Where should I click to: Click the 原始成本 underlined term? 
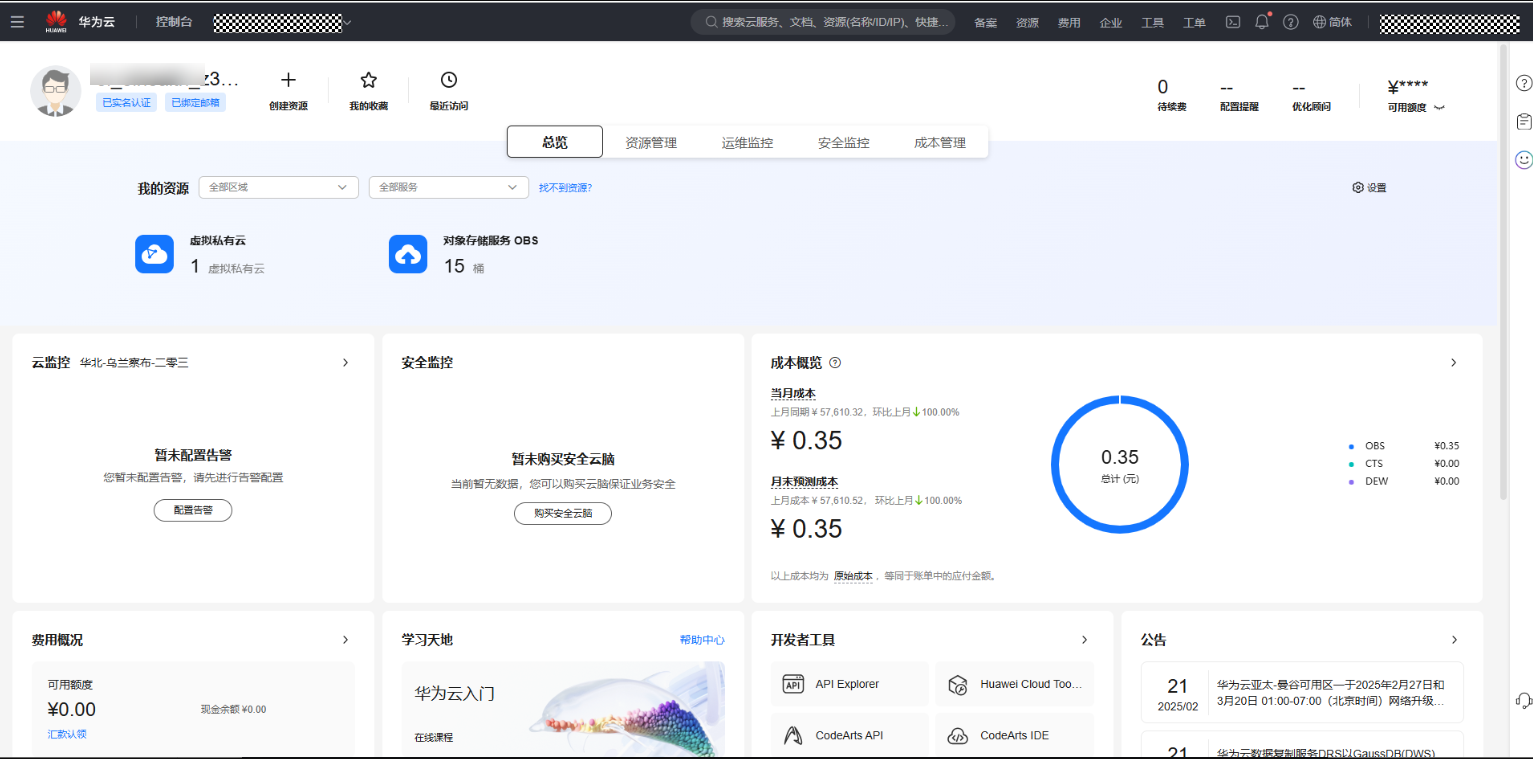click(853, 576)
